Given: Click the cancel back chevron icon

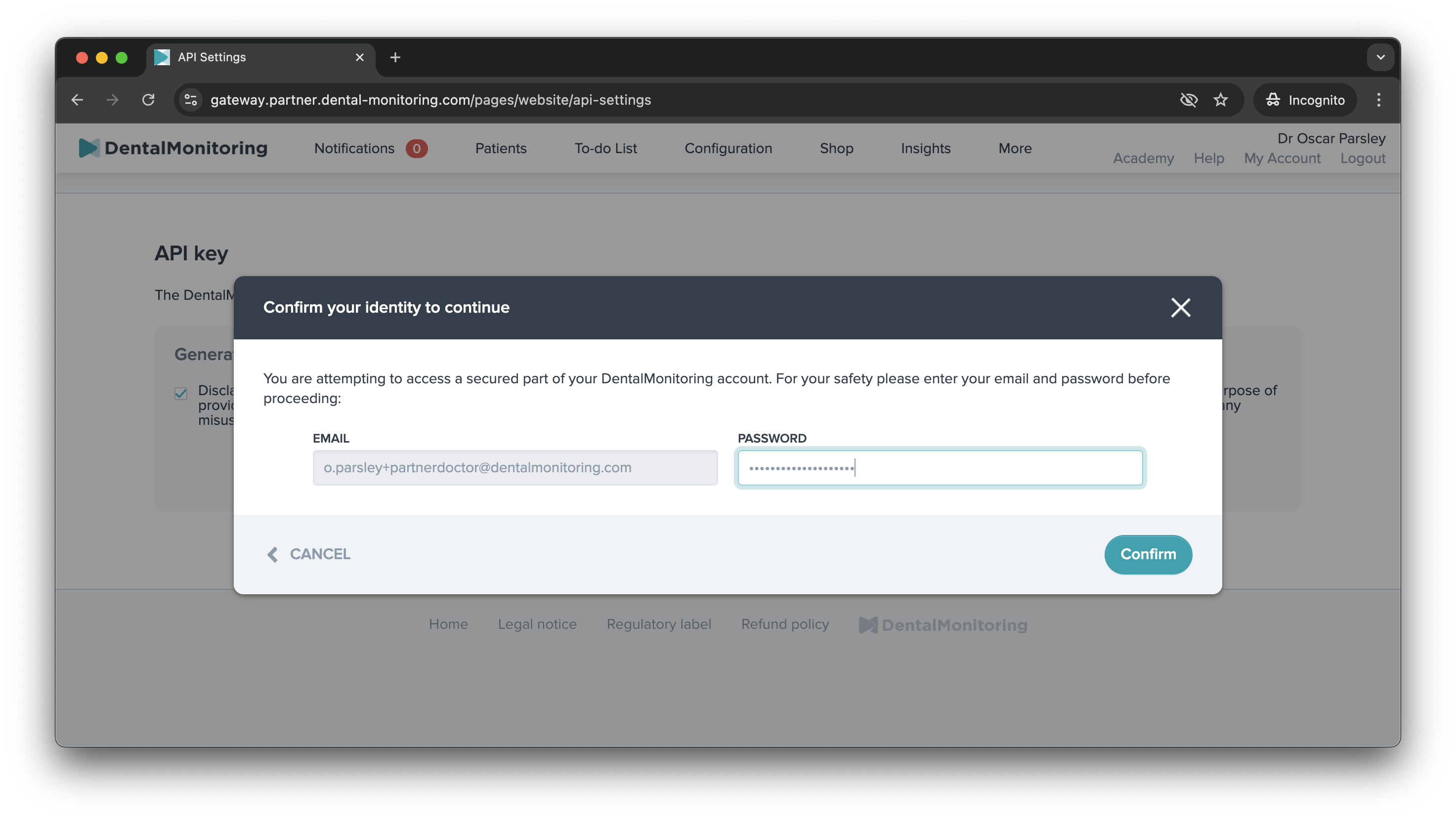Looking at the screenshot, I should coord(272,554).
